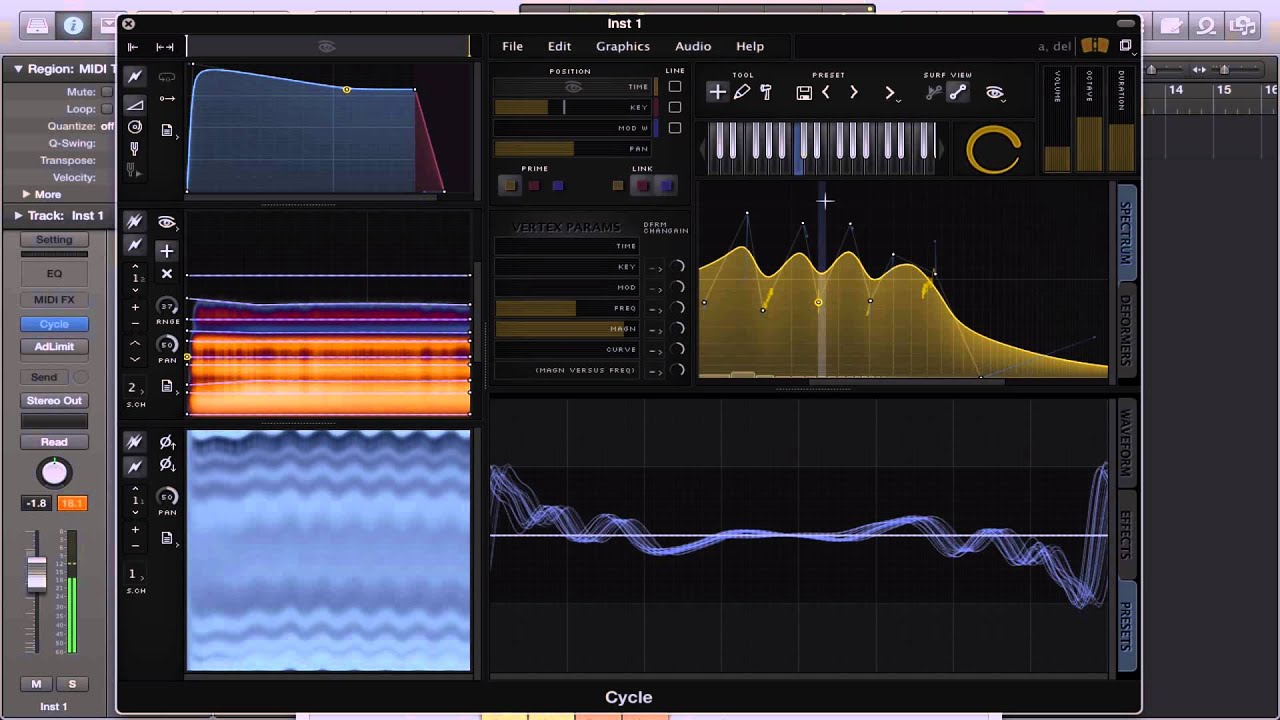Screen dimensions: 1280x720
Task: Click the envelope sustain arrow icon
Action: tap(167, 98)
